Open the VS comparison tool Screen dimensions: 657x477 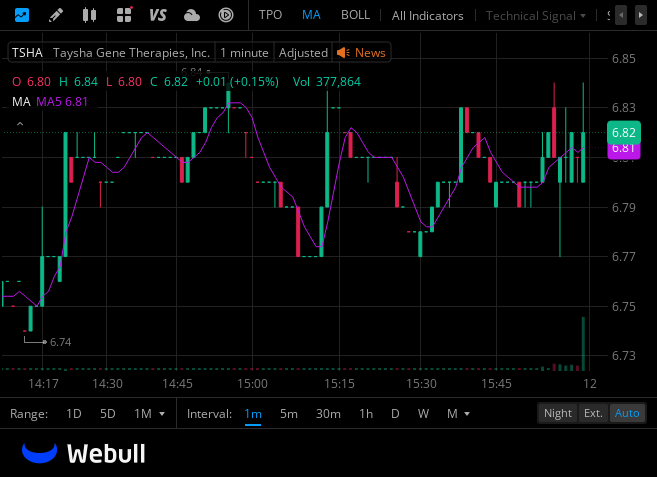158,15
